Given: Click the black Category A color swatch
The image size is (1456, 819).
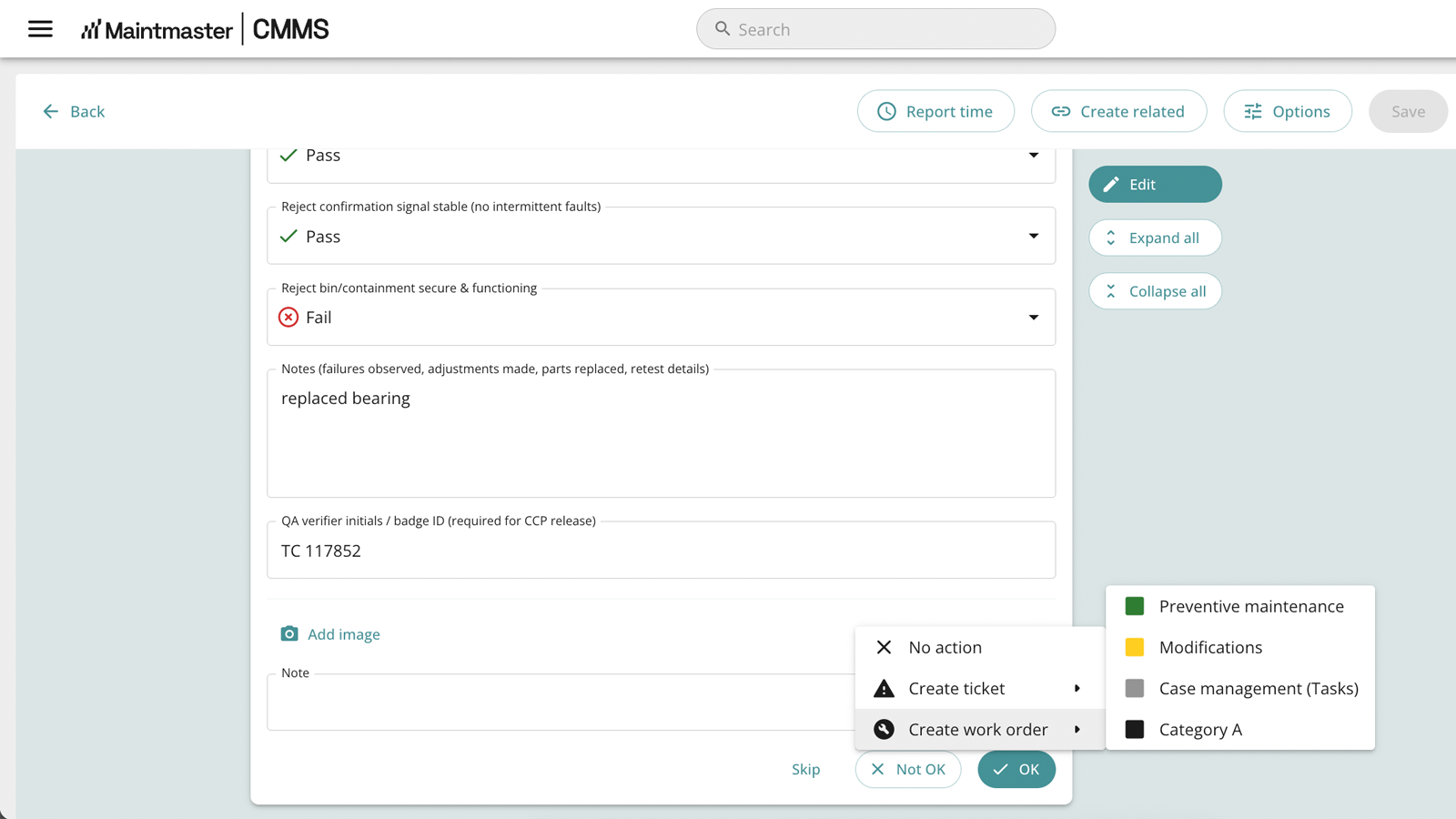Looking at the screenshot, I should [1135, 729].
